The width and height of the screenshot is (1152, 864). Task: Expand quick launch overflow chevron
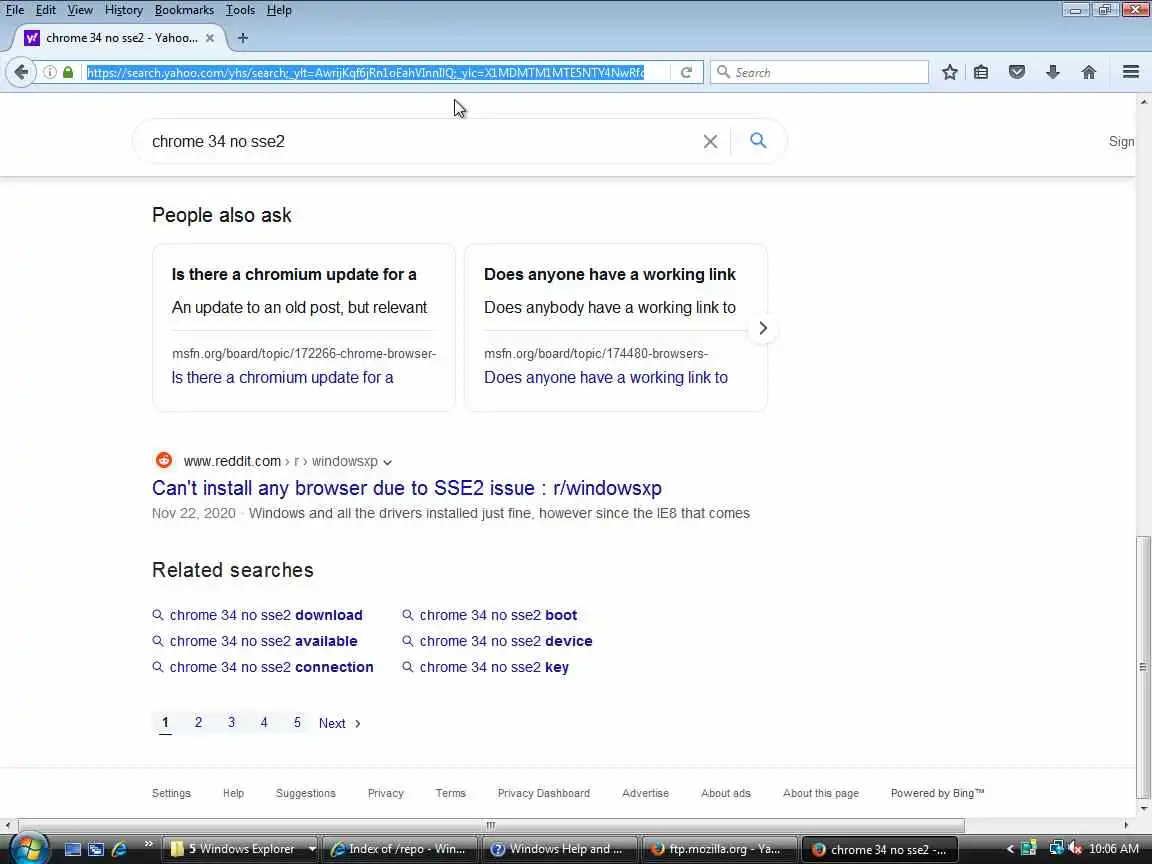point(148,844)
